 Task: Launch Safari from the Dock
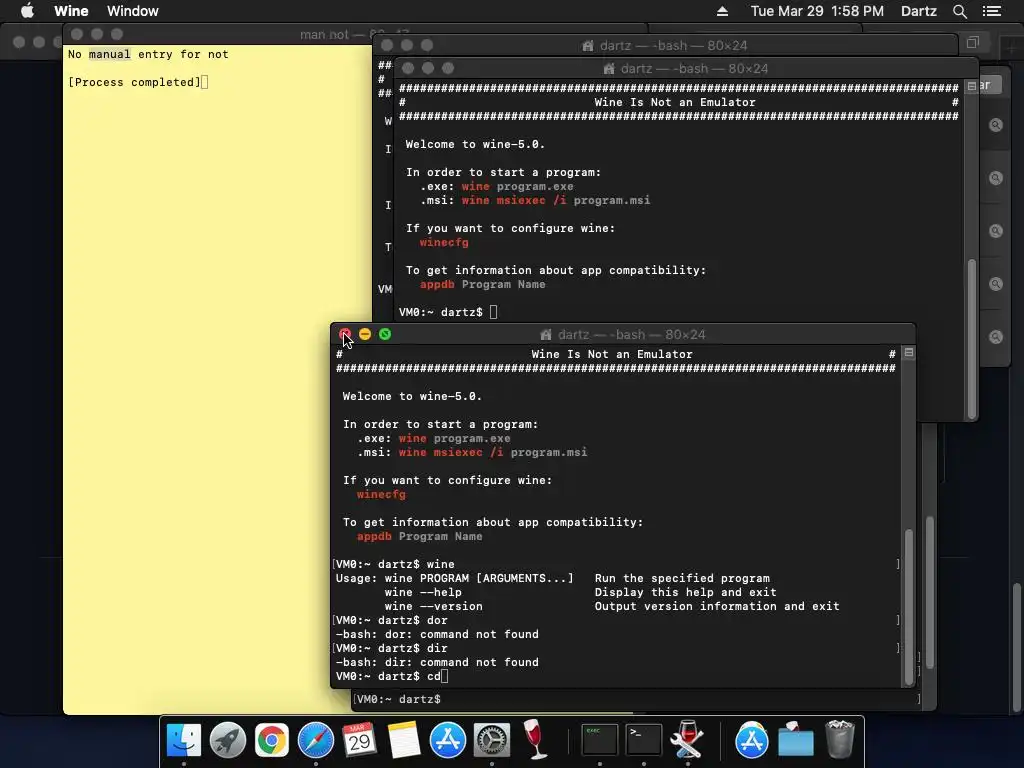point(315,740)
